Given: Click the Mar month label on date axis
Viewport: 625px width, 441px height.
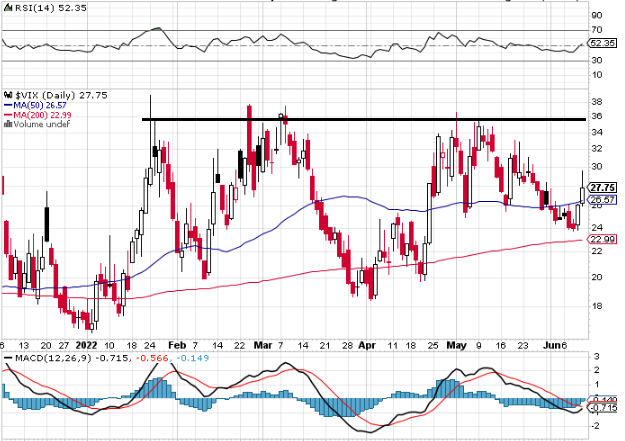Looking at the screenshot, I should click(x=263, y=345).
